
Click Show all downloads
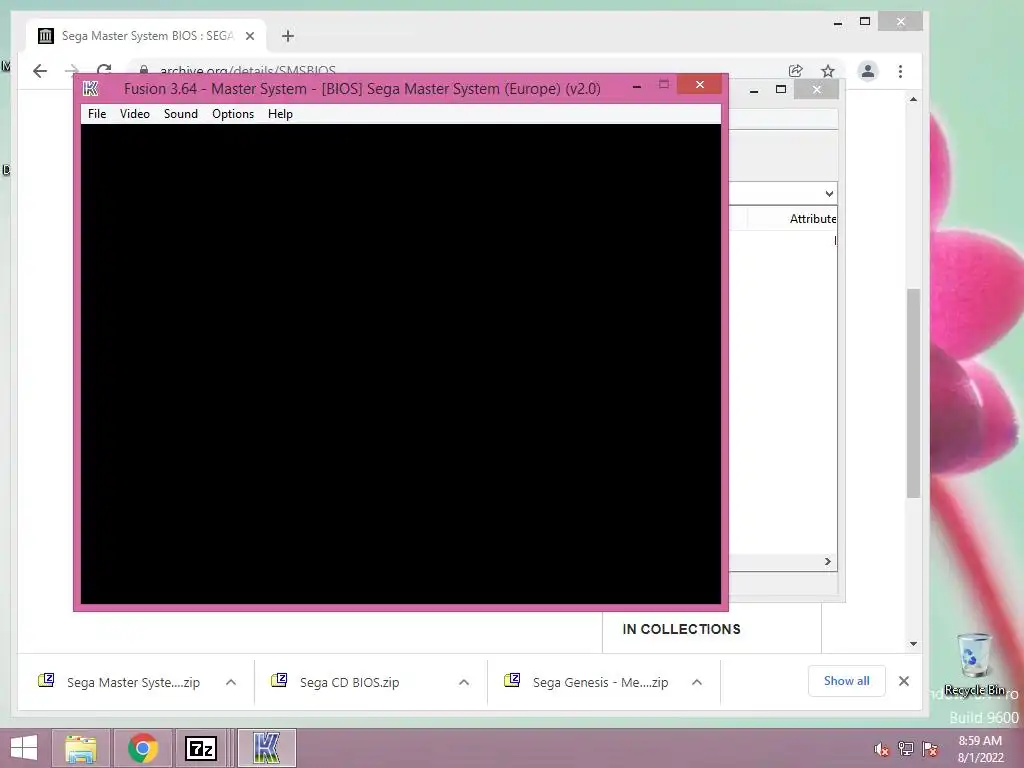pyautogui.click(x=846, y=680)
